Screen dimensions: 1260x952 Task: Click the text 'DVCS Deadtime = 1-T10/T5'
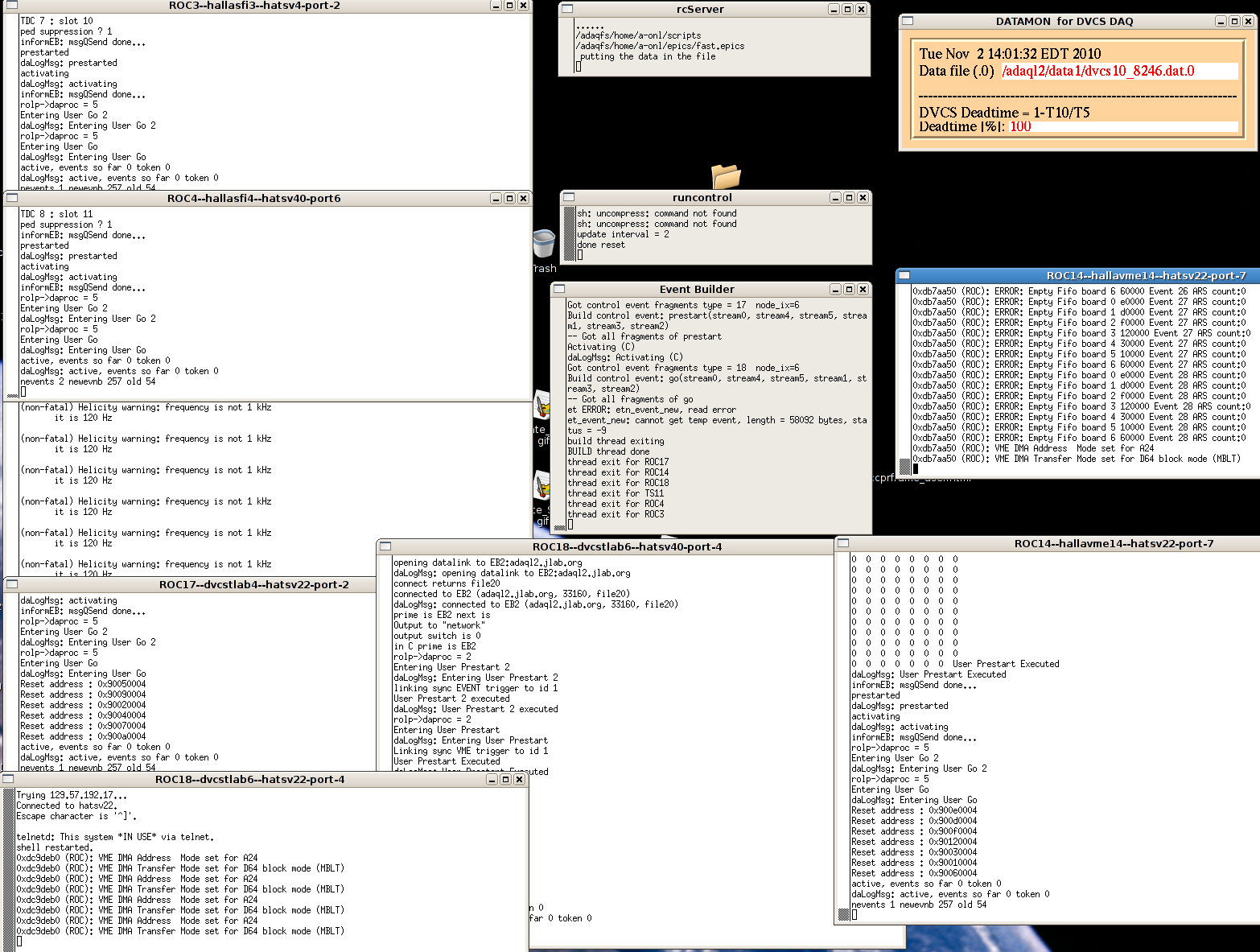click(x=1004, y=113)
